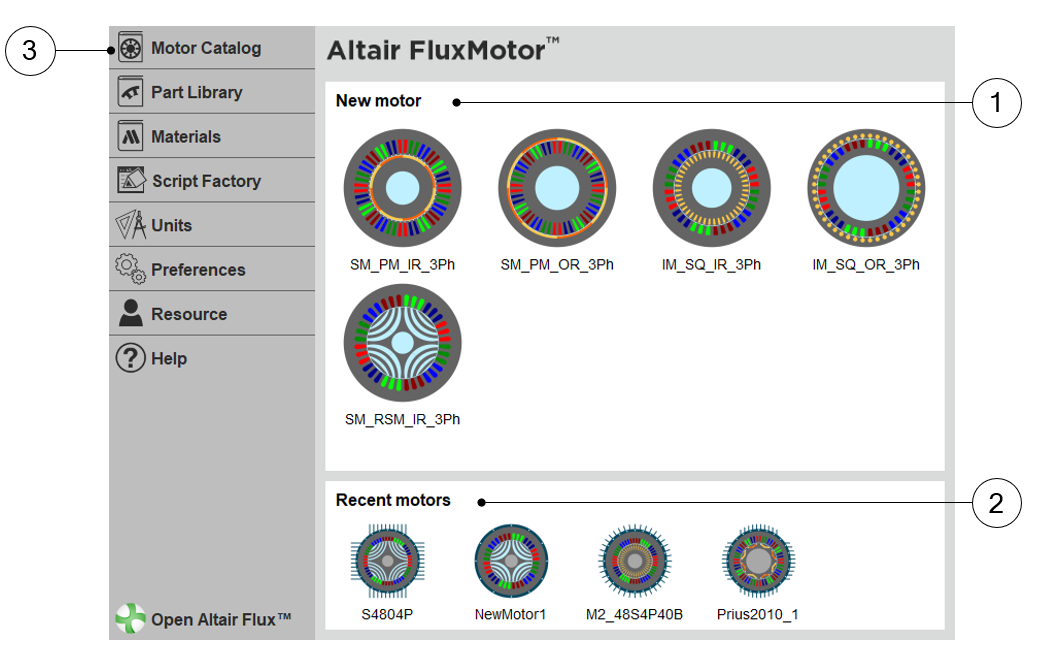Open recent motor NewMotor1
The image size is (1037, 663).
pos(511,562)
